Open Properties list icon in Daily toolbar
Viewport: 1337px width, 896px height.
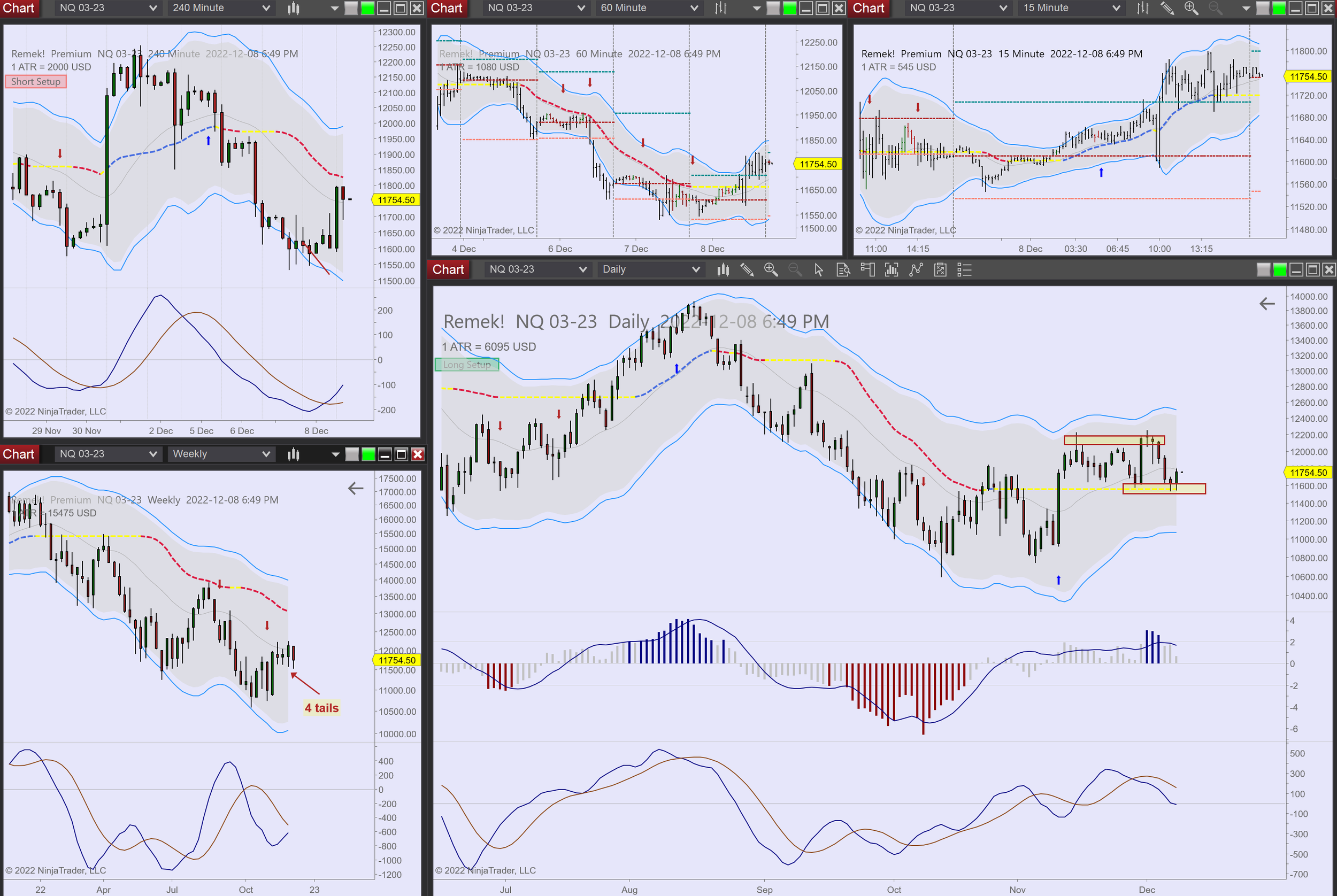point(964,269)
